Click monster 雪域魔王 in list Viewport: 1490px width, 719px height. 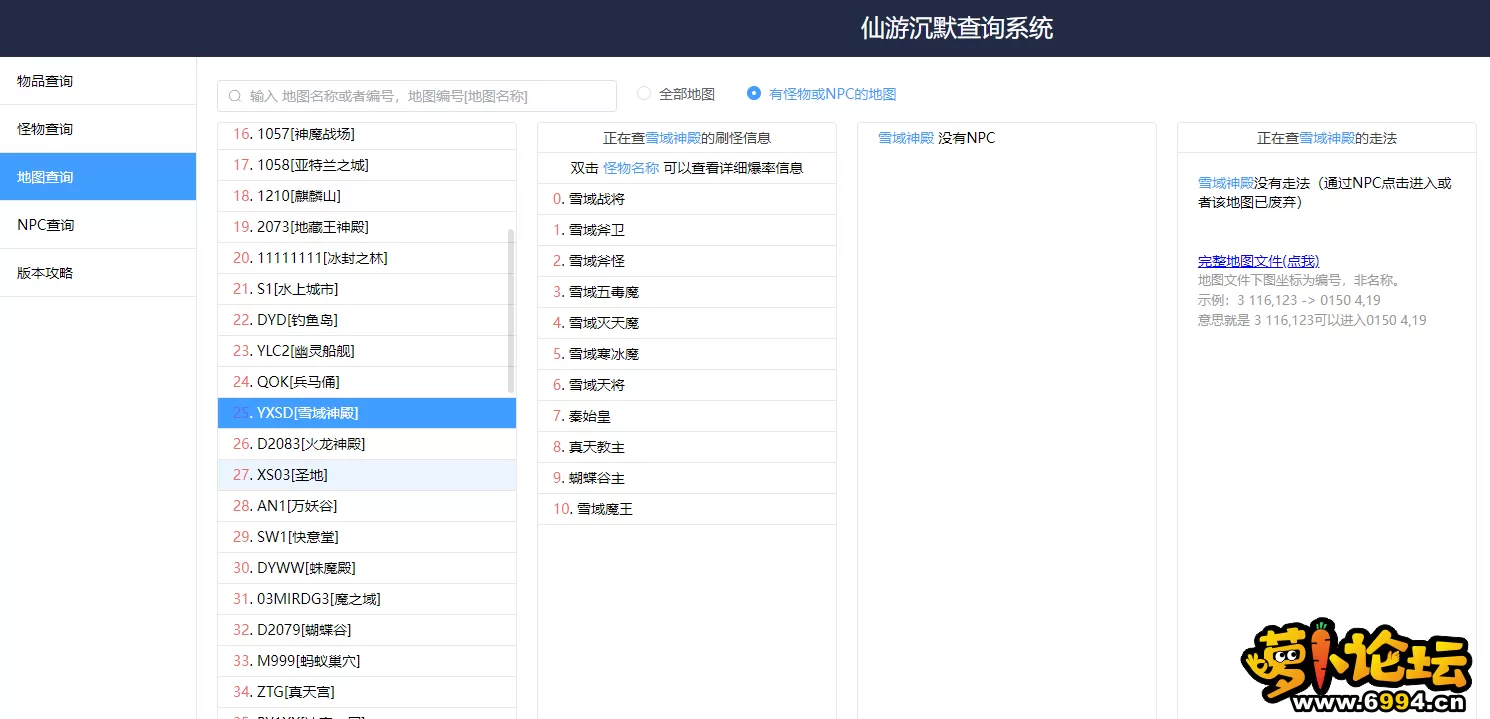687,509
